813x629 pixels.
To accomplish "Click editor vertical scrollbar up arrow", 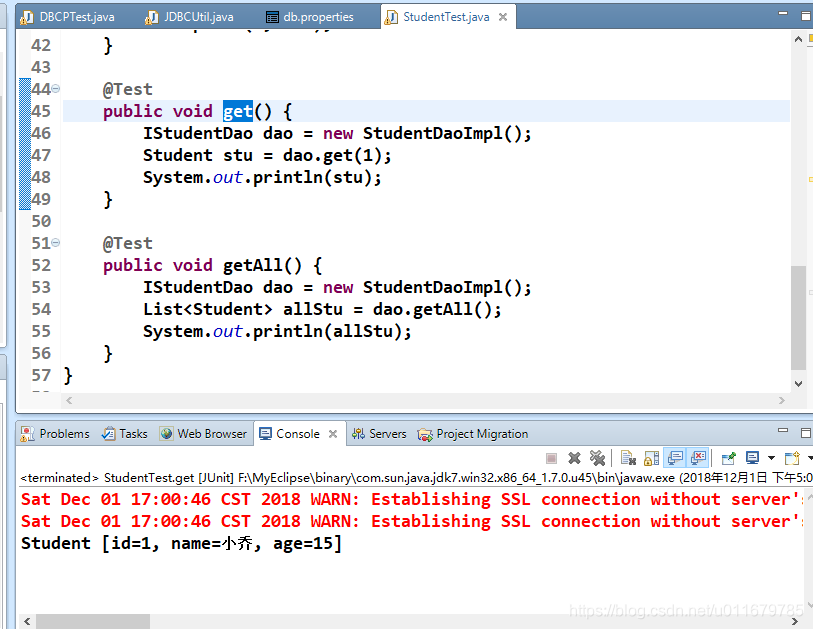I will tap(798, 39).
